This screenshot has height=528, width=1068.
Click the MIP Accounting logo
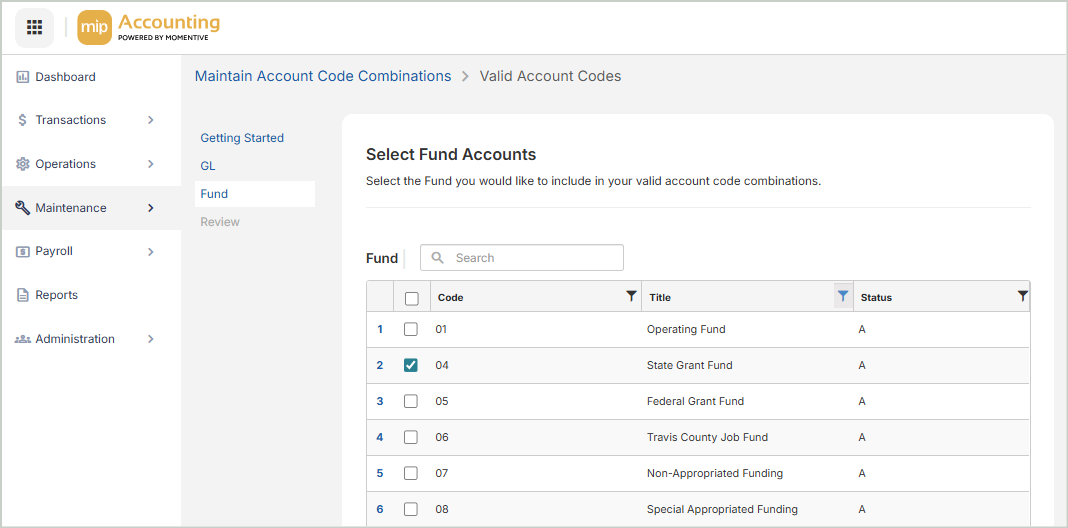149,27
